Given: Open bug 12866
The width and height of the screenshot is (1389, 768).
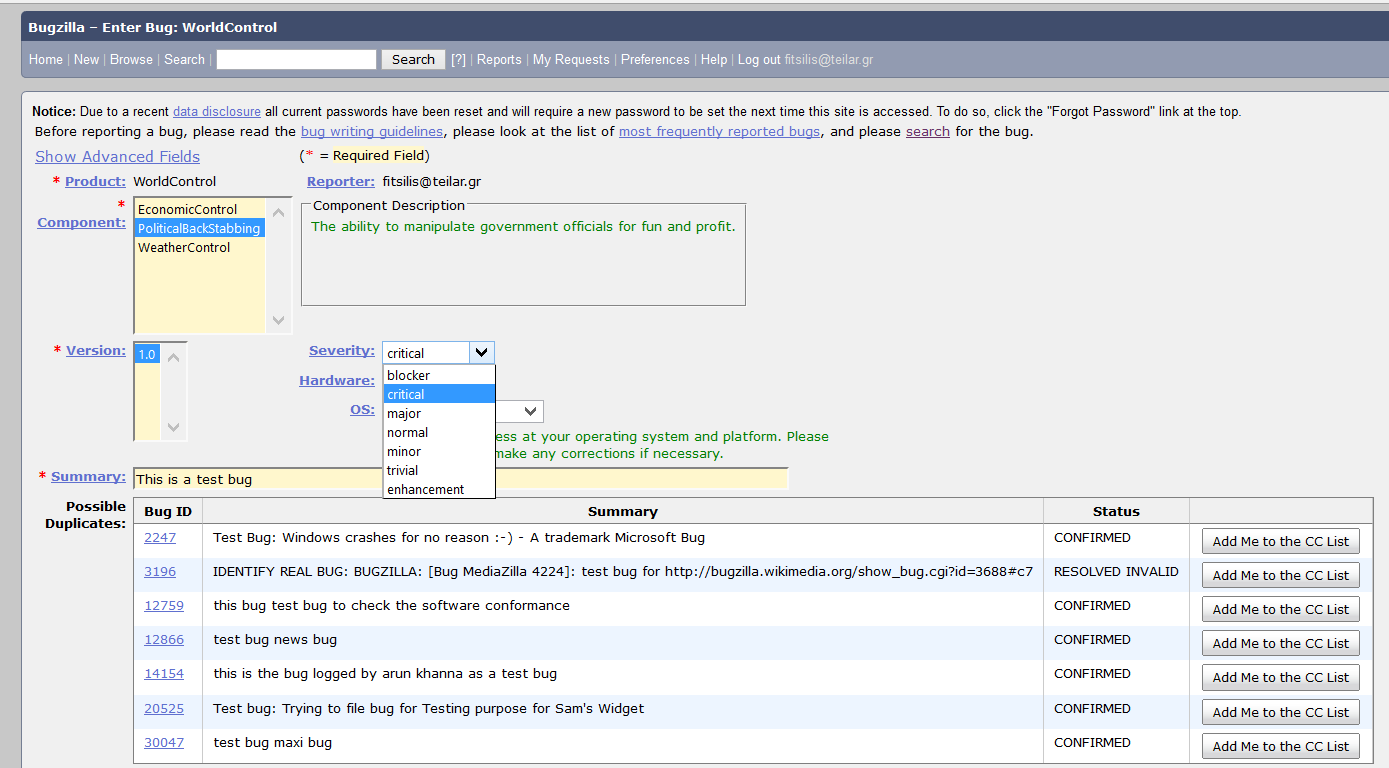Looking at the screenshot, I should [164, 640].
